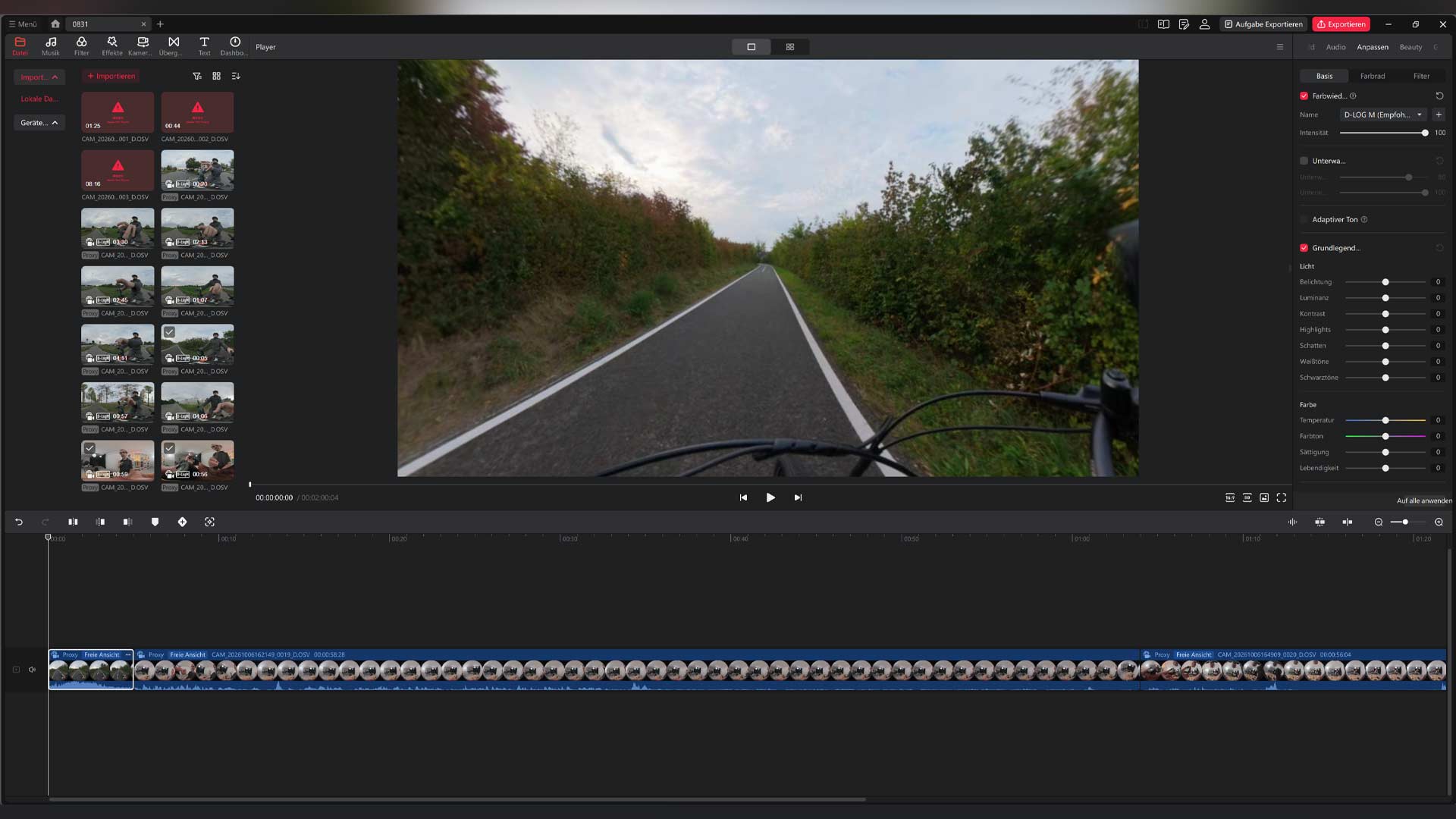Click the split clip icon in timeline toolbar
The width and height of the screenshot is (1456, 819).
73,522
